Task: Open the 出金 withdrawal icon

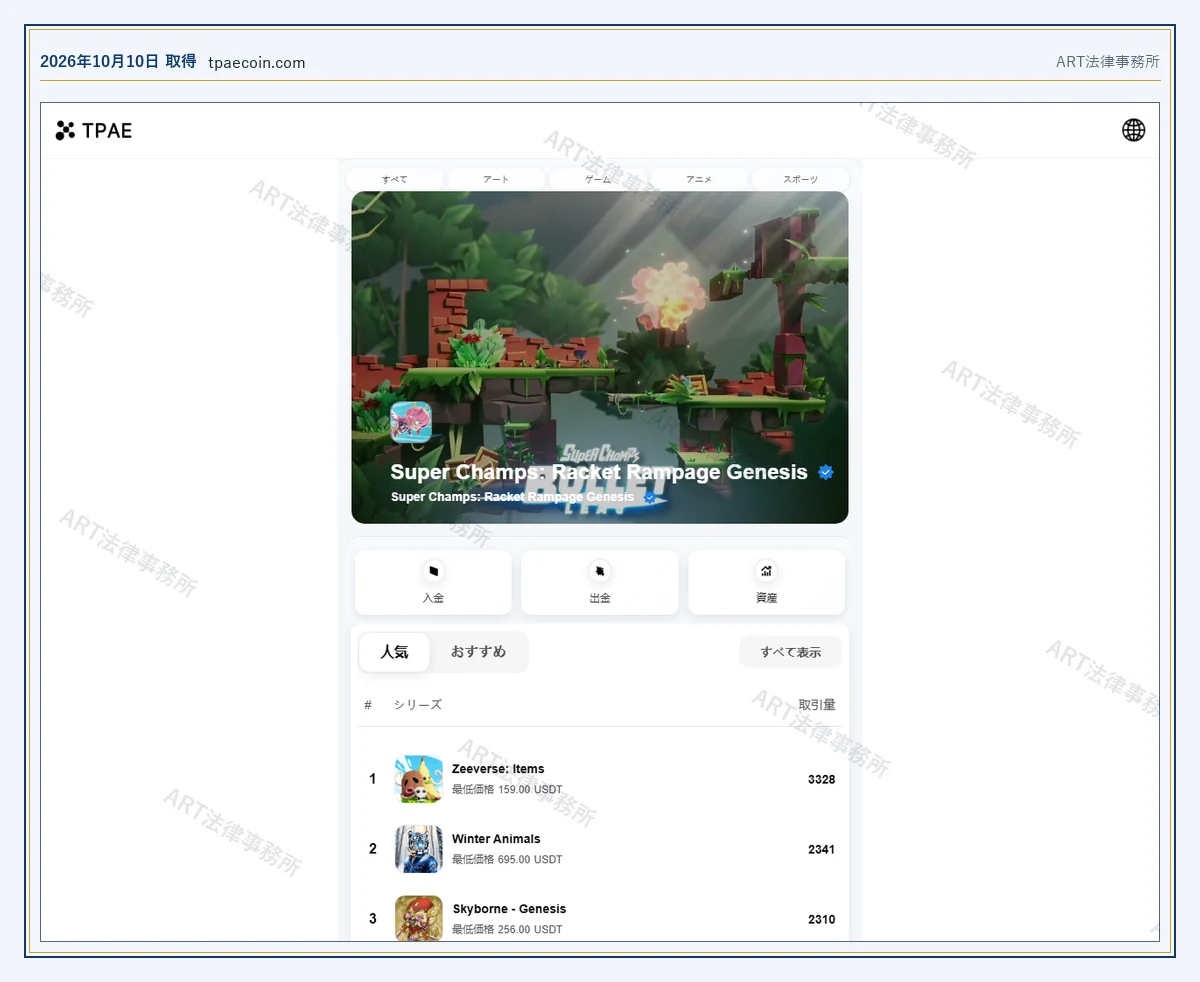Action: click(600, 571)
